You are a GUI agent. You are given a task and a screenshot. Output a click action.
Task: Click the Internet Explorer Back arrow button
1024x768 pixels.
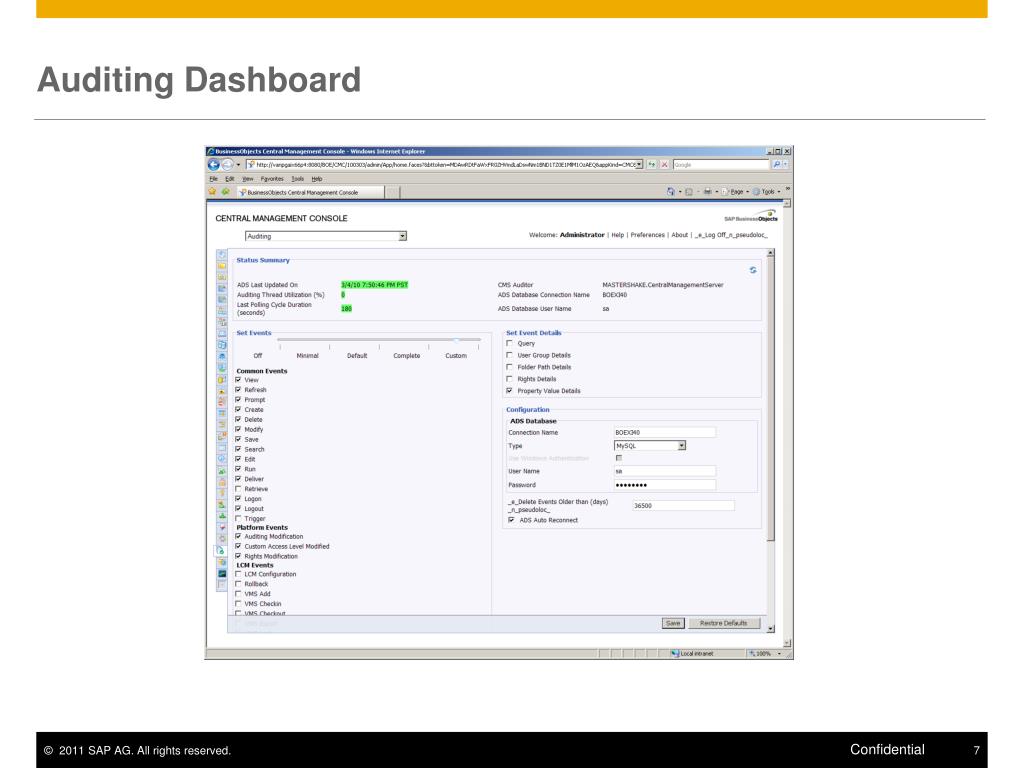(214, 165)
